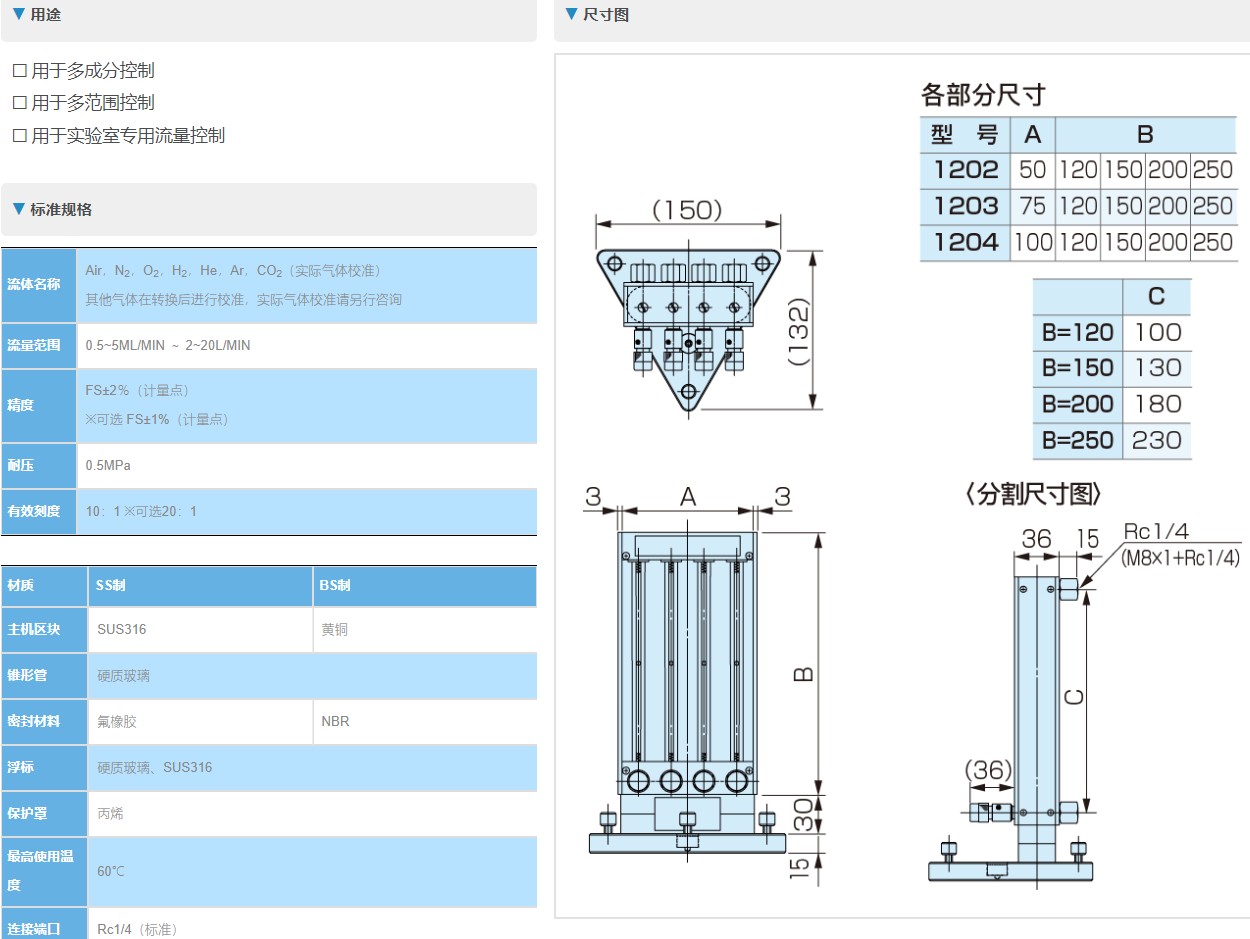Screen dimensions: 1250x939
Task: Tick the 用于实验室专用流量控制 box
Action: [19, 136]
